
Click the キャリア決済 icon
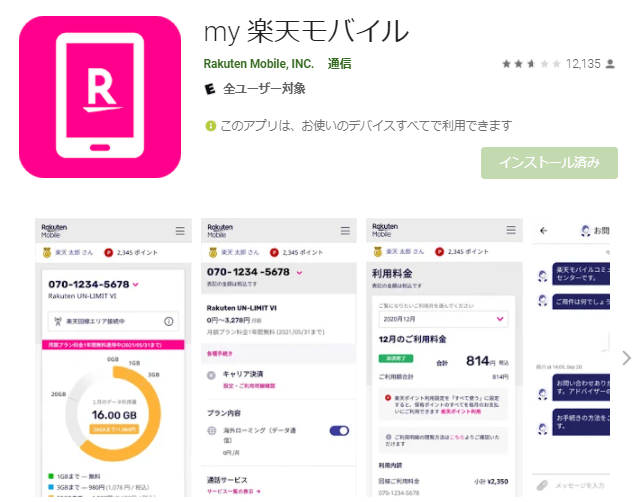(211, 375)
